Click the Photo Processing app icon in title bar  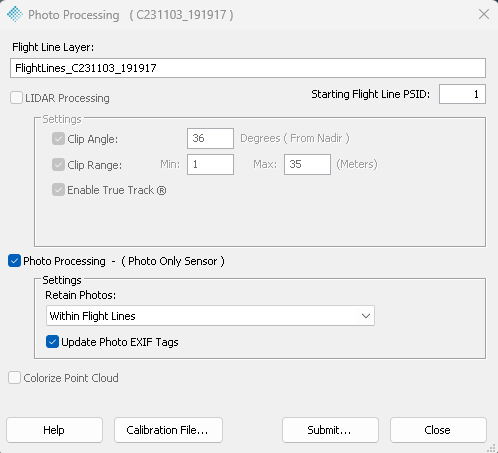click(15, 14)
